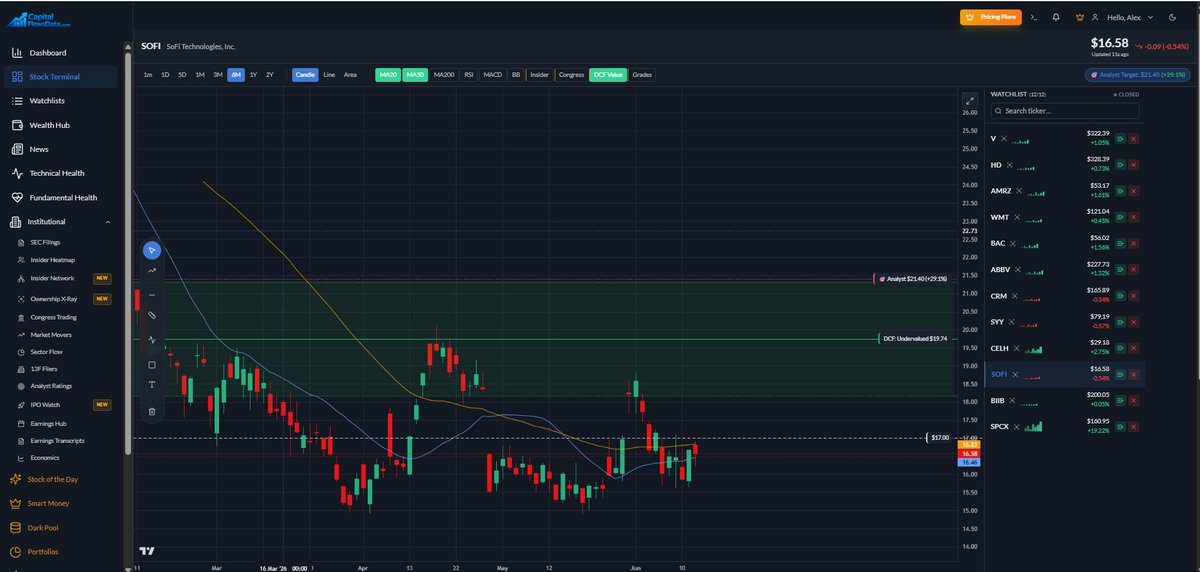Toggle the Grades button

(642, 75)
